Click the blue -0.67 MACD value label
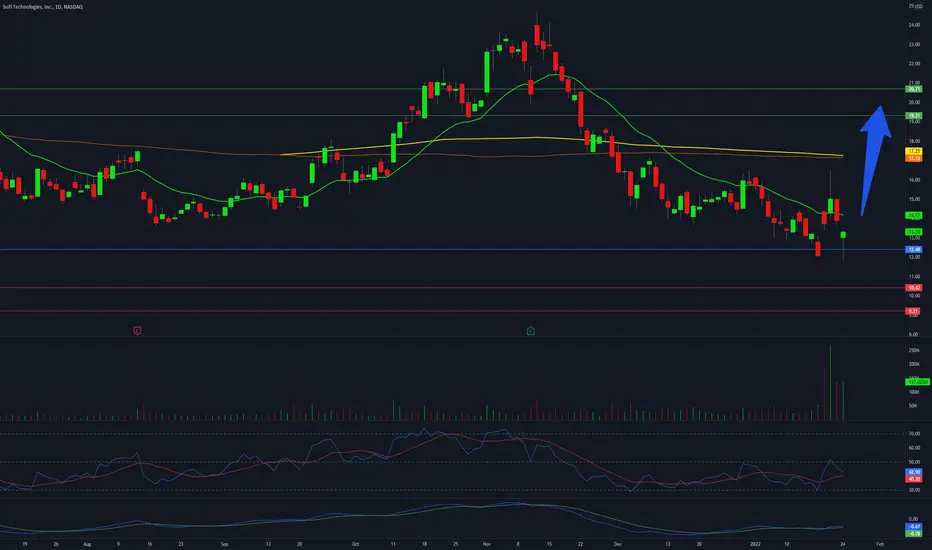Viewport: 932px width, 550px height. [914, 527]
